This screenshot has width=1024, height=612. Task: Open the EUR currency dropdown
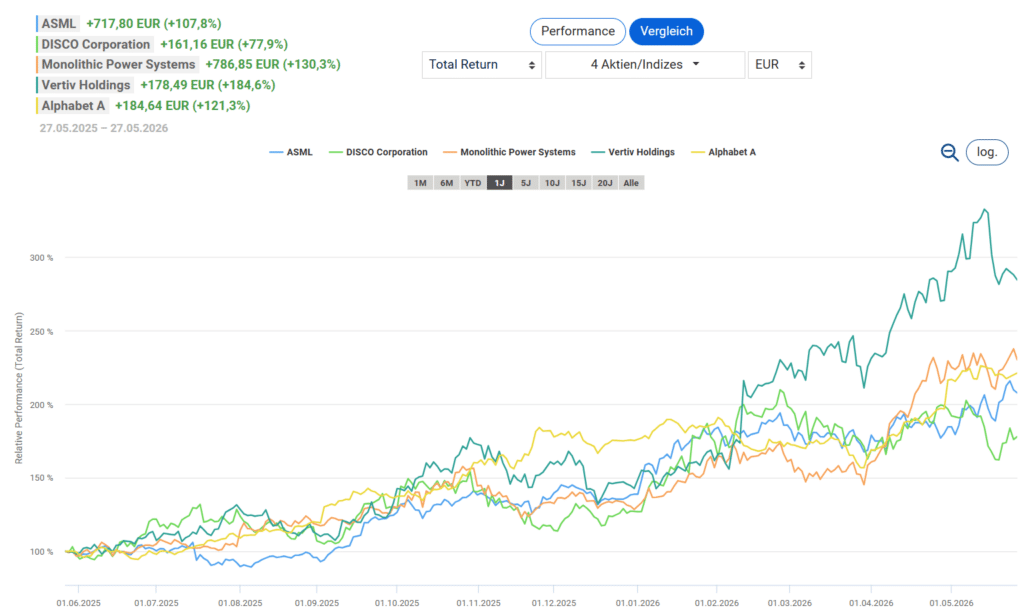(780, 65)
